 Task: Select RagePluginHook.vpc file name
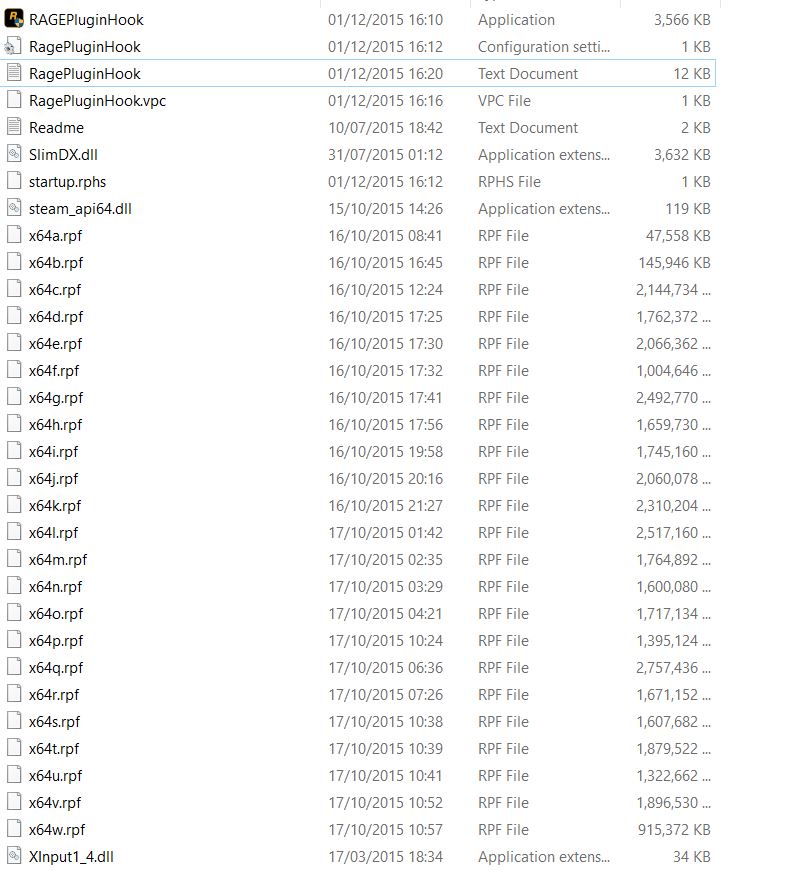pos(98,100)
